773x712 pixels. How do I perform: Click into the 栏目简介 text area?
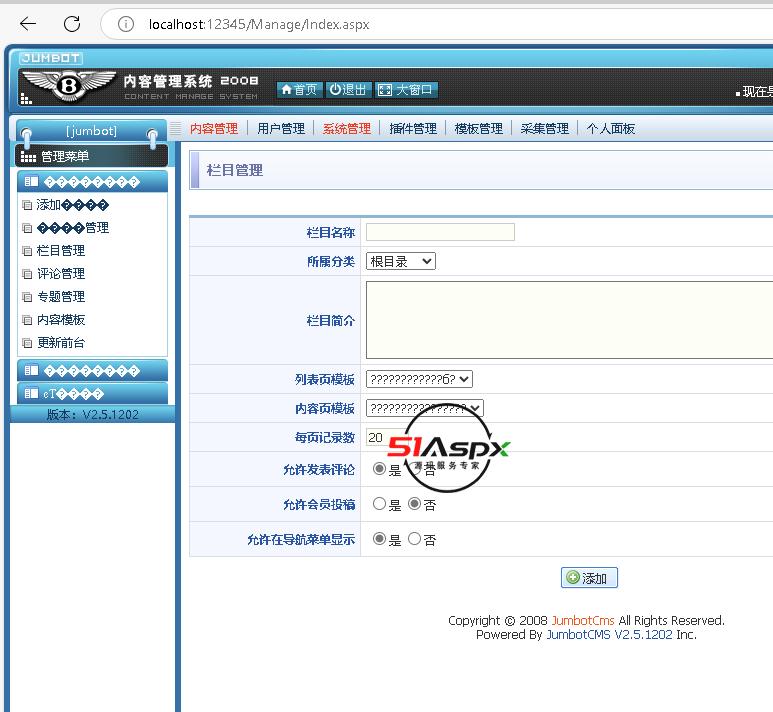[569, 320]
